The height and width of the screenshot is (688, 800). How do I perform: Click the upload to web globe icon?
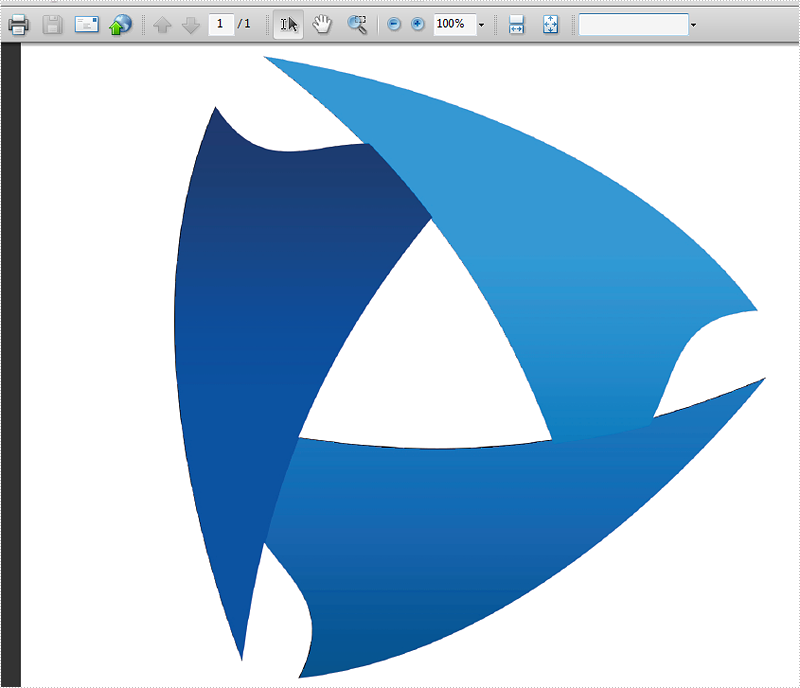pyautogui.click(x=120, y=24)
